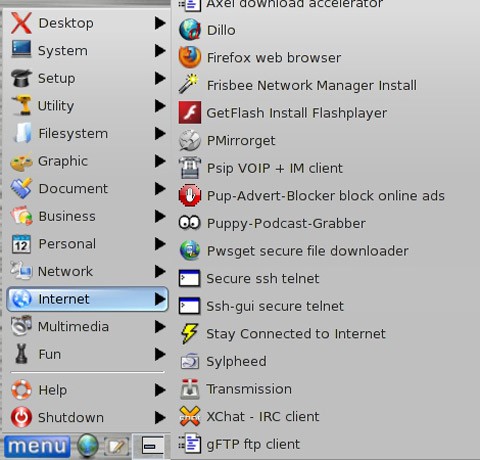Expand the Business submenu arrow
The width and height of the screenshot is (480, 460).
pyautogui.click(x=160, y=216)
